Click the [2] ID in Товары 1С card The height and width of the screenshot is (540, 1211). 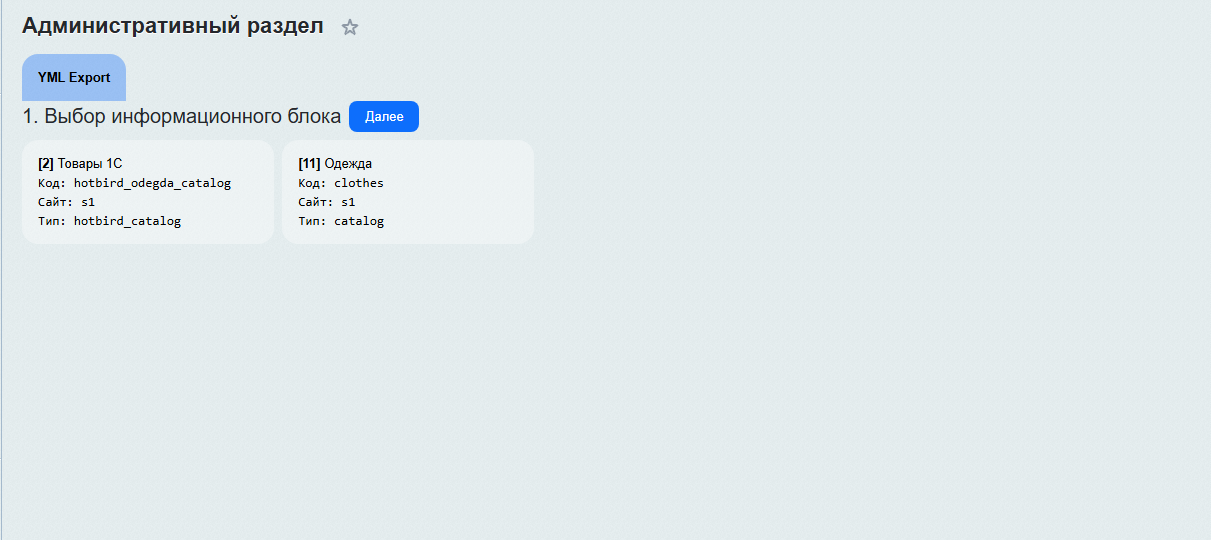(46, 163)
